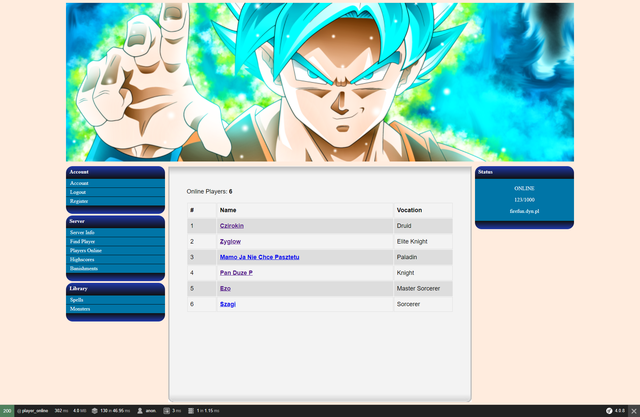Viewport: 640px width, 417px height.
Task: Open player Pan Duze P's profile
Action: (236, 273)
